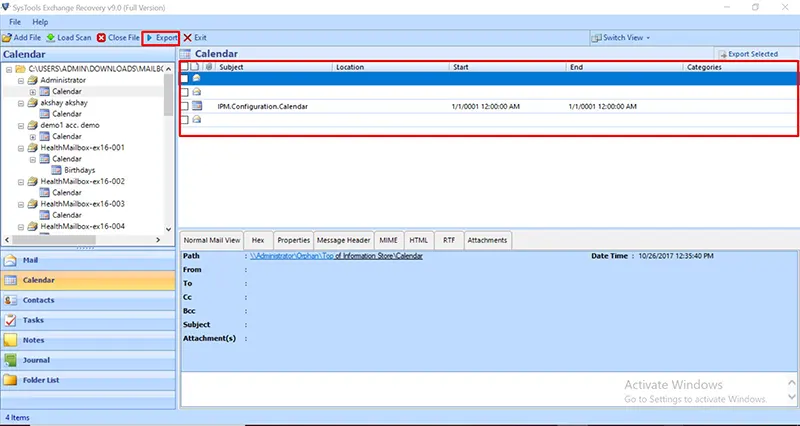The height and width of the screenshot is (426, 800).
Task: Click the folder tree scroll-right arrow
Action: (x=158, y=239)
